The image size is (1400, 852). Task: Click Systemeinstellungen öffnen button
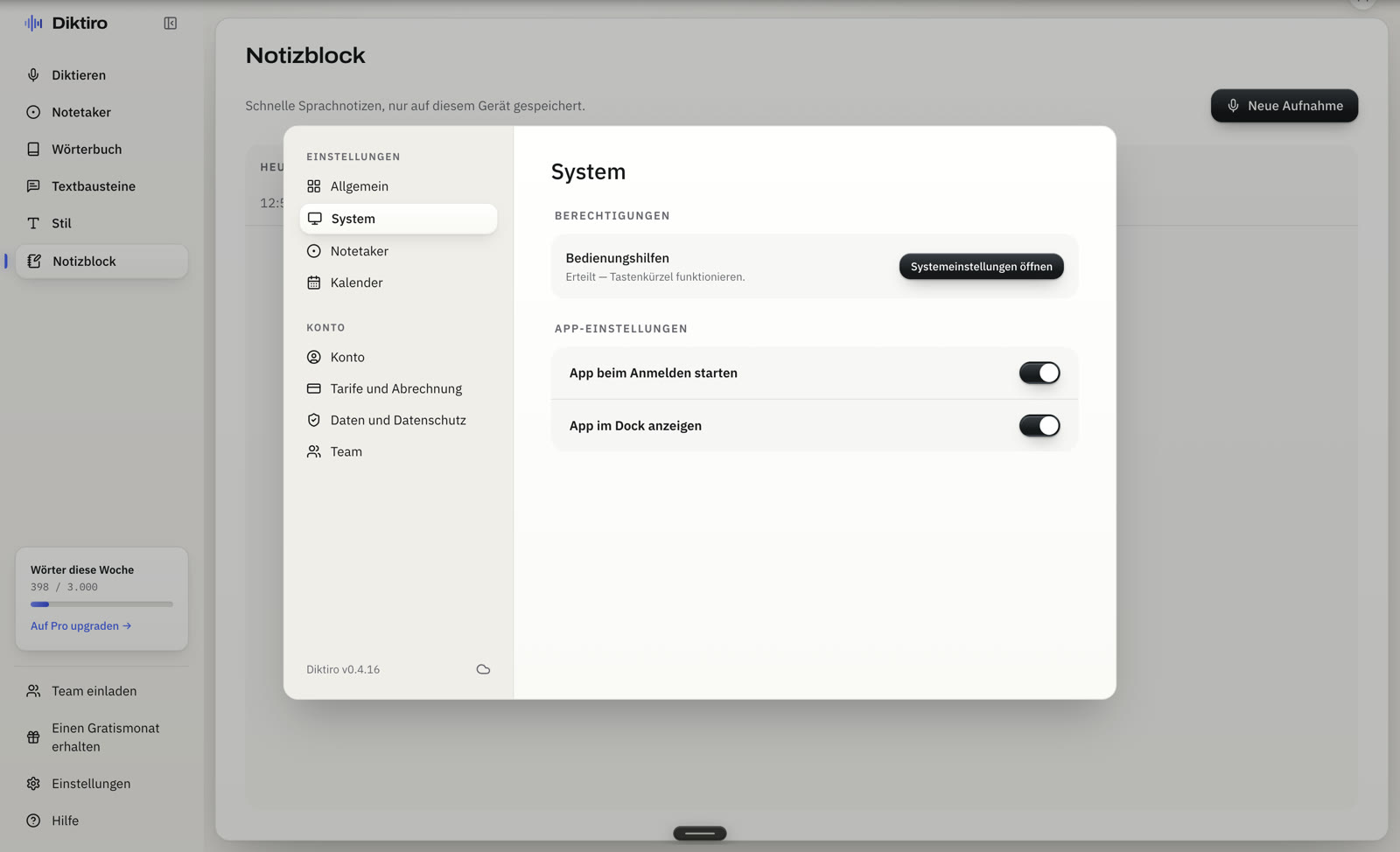981,267
